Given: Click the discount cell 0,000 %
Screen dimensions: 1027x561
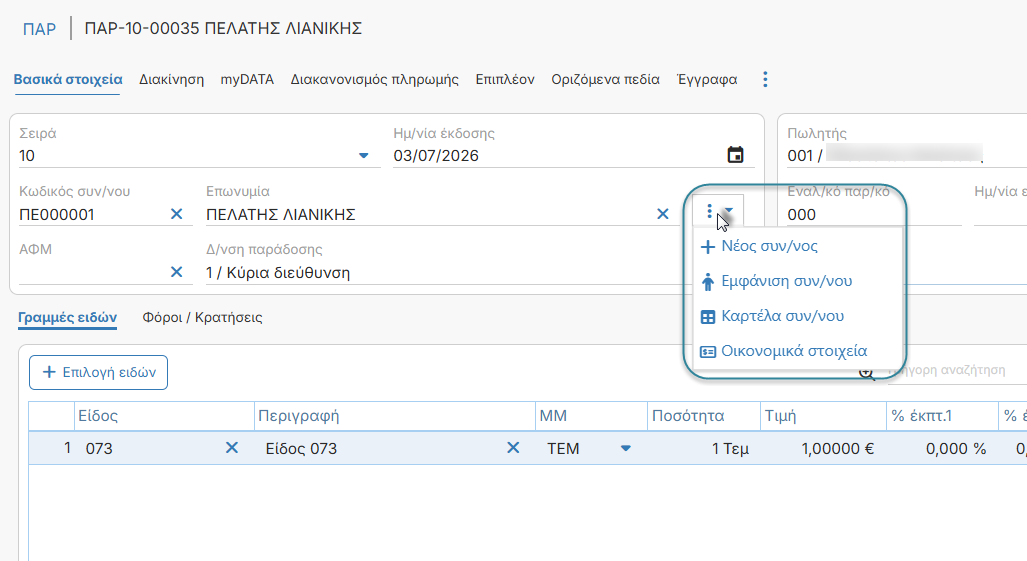Looking at the screenshot, I should point(943,448).
